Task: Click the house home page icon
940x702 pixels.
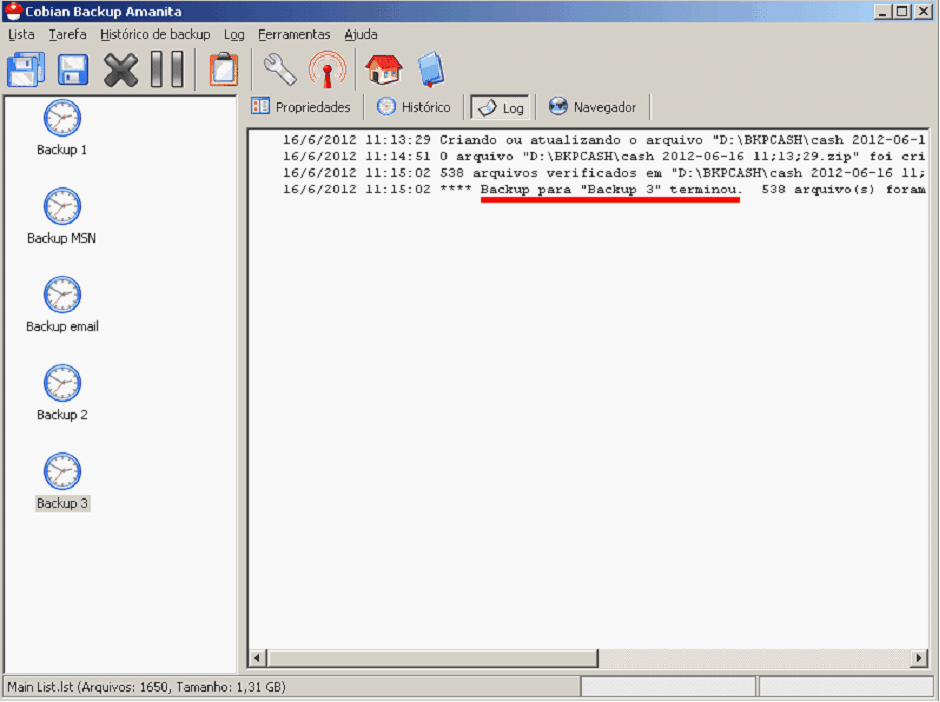Action: point(383,70)
